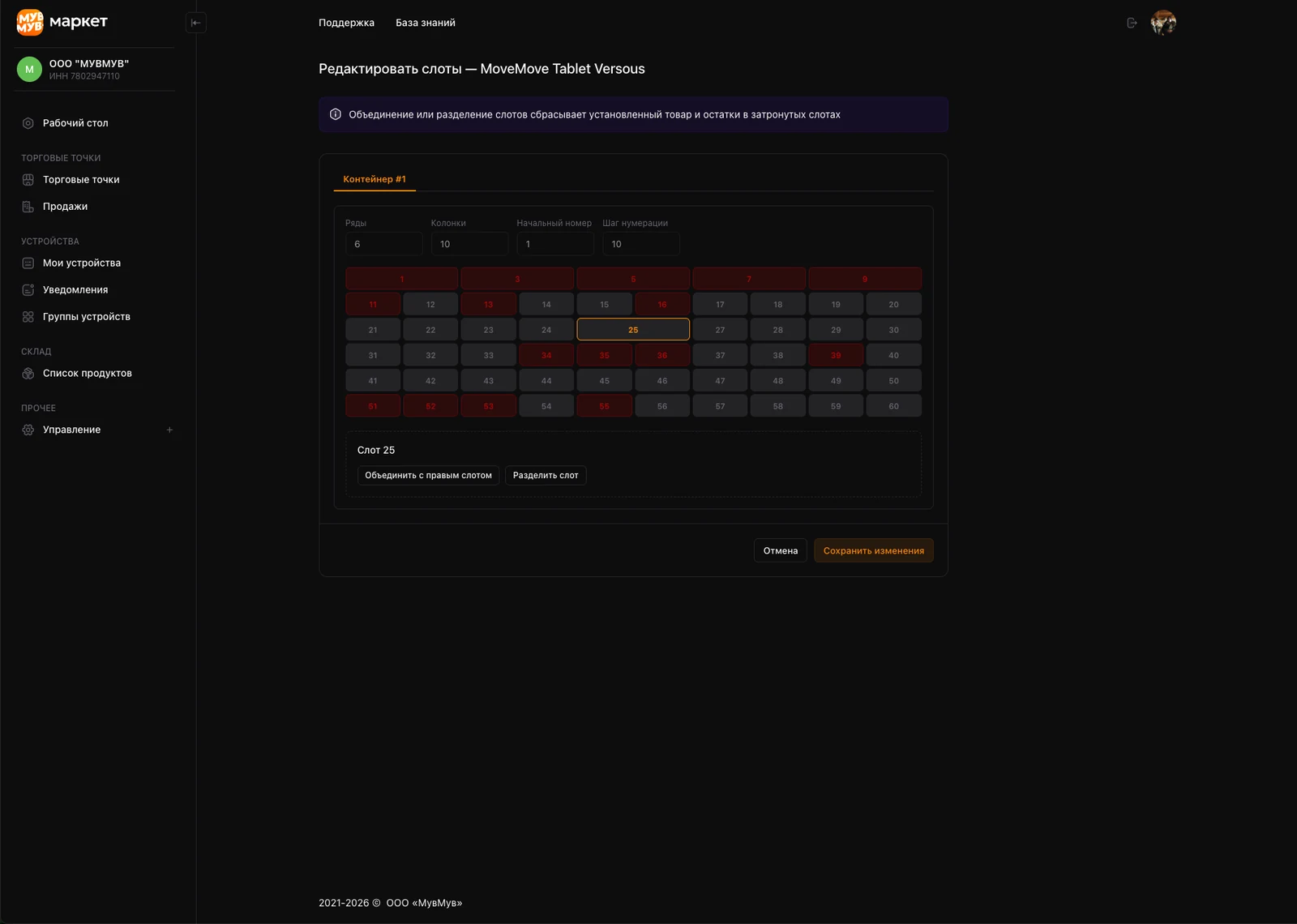
Task: Click the МувМув Маркет logo
Action: (x=62, y=23)
